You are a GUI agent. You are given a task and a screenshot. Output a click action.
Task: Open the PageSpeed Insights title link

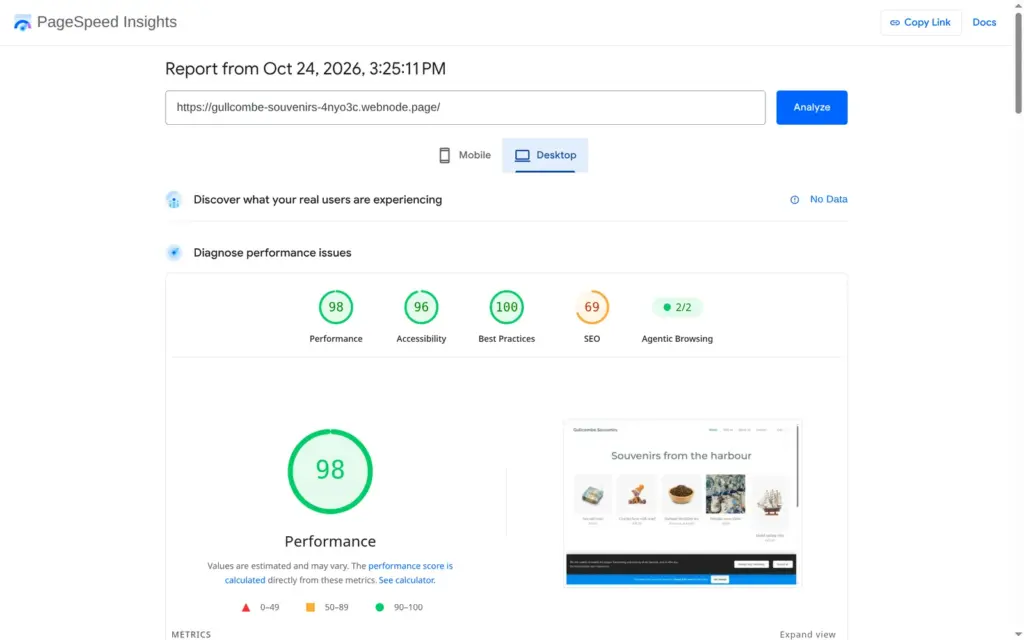[106, 22]
